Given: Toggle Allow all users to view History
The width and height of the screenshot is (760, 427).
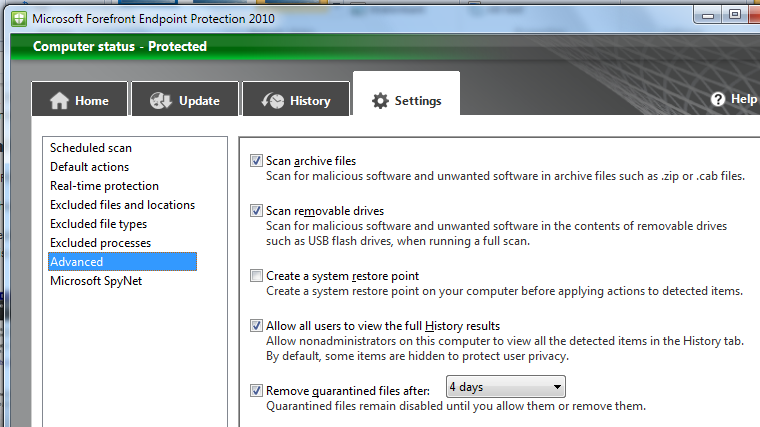Looking at the screenshot, I should click(x=257, y=326).
